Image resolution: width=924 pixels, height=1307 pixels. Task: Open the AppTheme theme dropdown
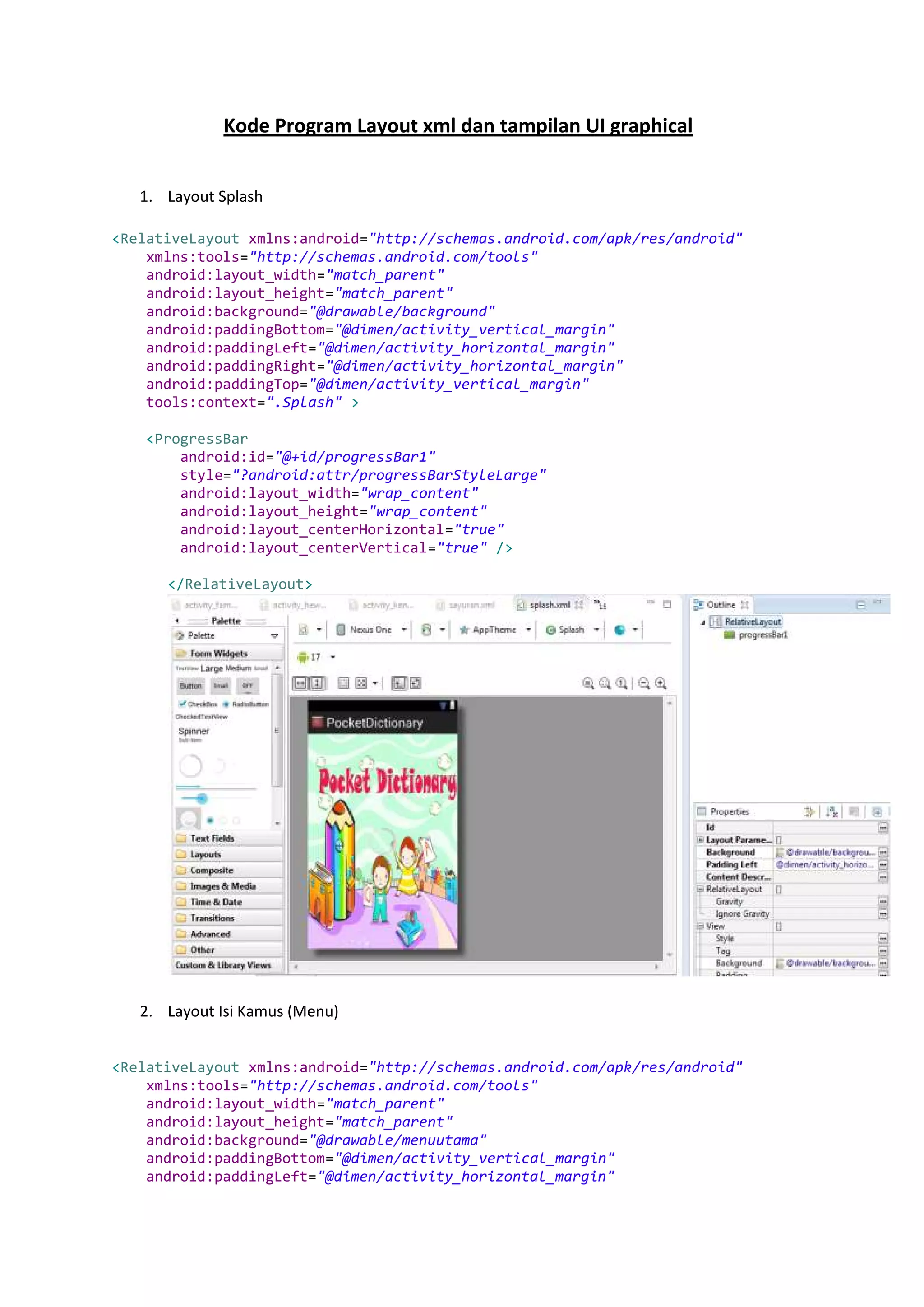click(528, 630)
